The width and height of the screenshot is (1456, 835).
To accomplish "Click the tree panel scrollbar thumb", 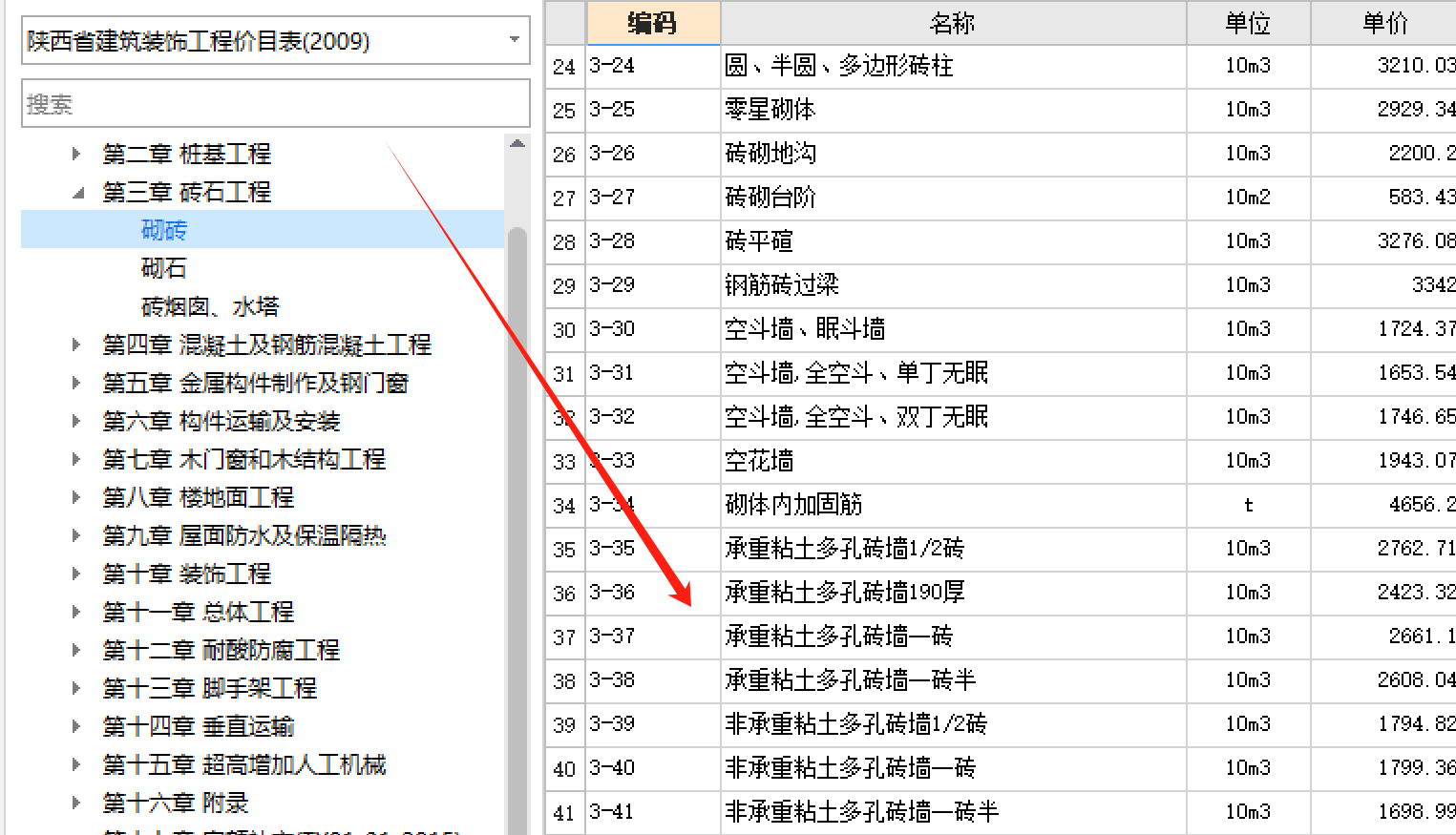I will click(517, 530).
